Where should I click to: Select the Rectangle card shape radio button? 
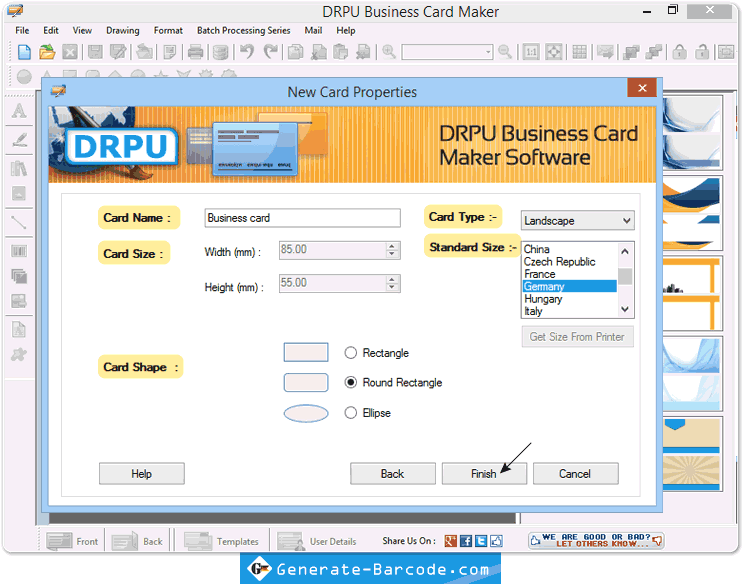[351, 353]
